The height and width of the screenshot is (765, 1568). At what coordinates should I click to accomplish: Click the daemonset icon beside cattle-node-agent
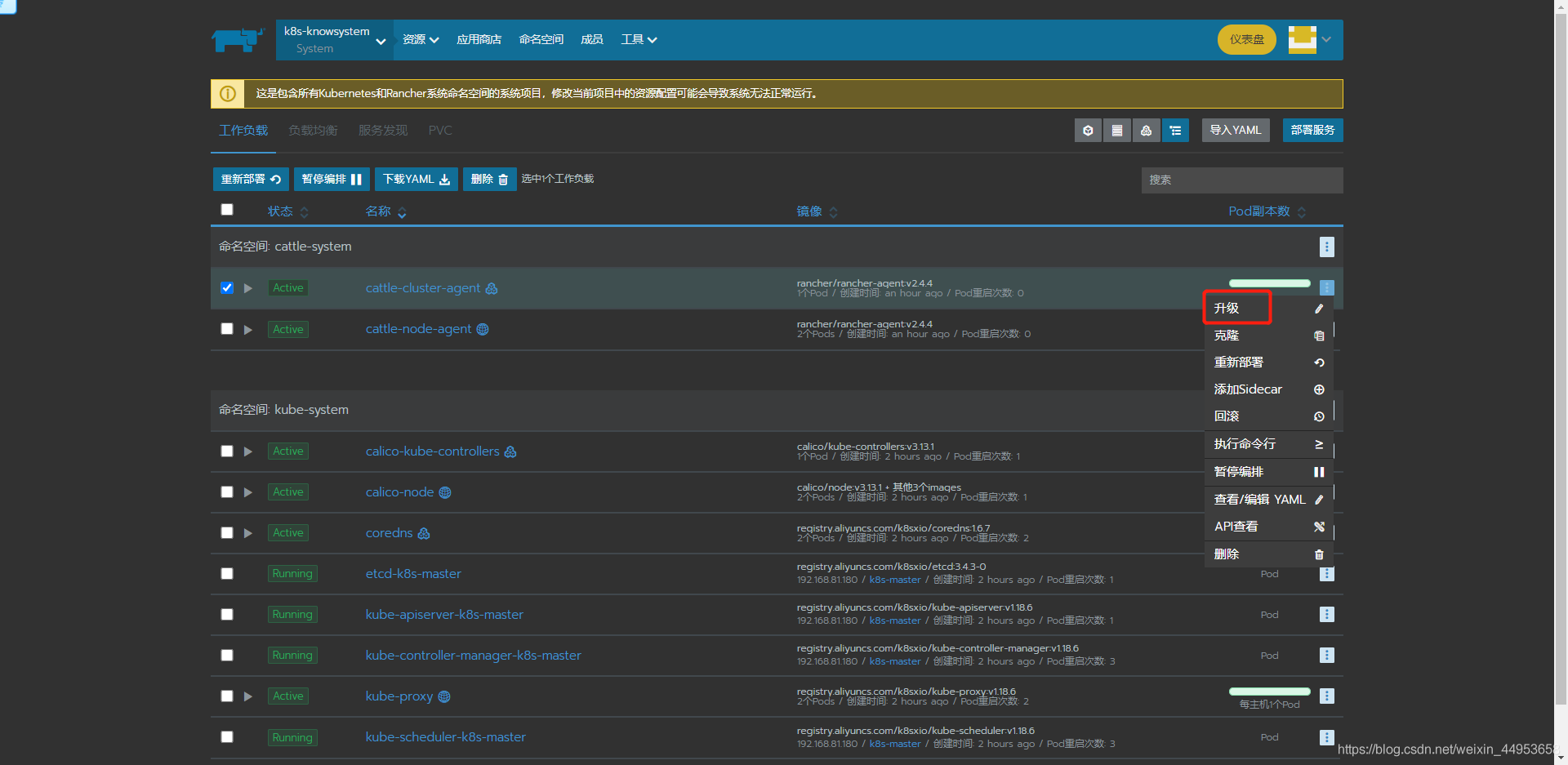[x=483, y=329]
